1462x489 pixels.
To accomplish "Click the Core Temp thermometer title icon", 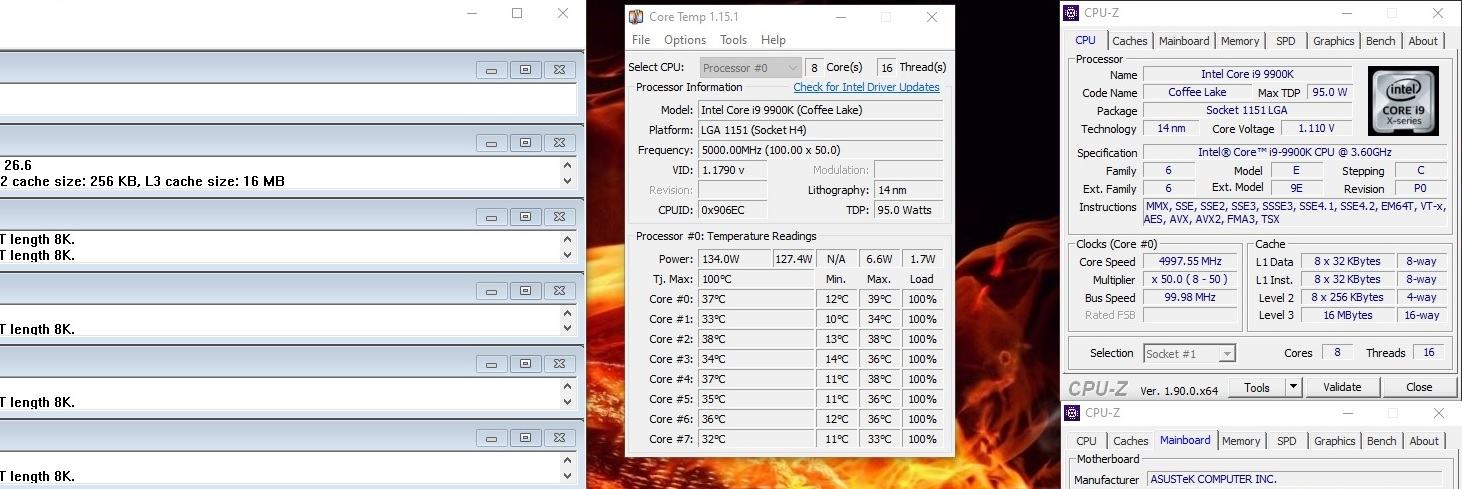I will pos(636,17).
